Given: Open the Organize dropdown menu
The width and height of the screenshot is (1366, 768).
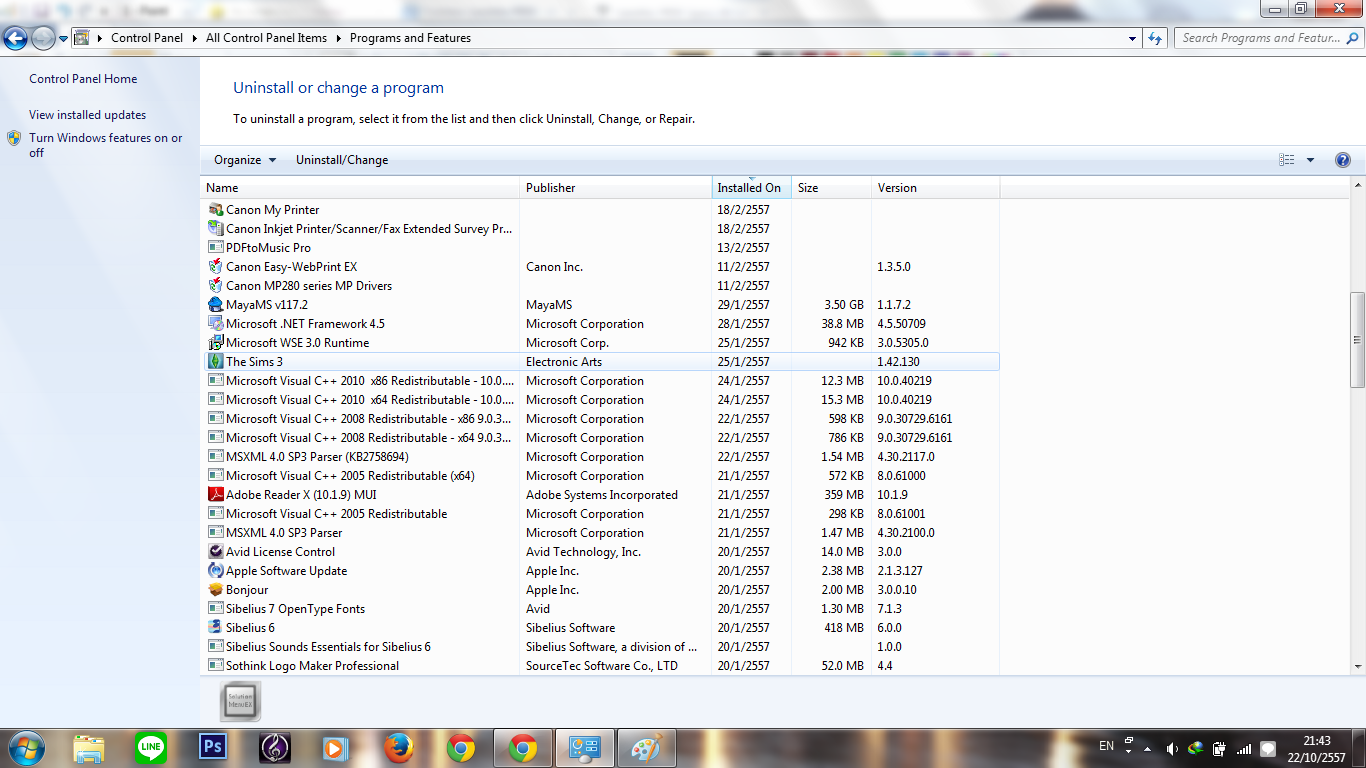Looking at the screenshot, I should click(245, 160).
